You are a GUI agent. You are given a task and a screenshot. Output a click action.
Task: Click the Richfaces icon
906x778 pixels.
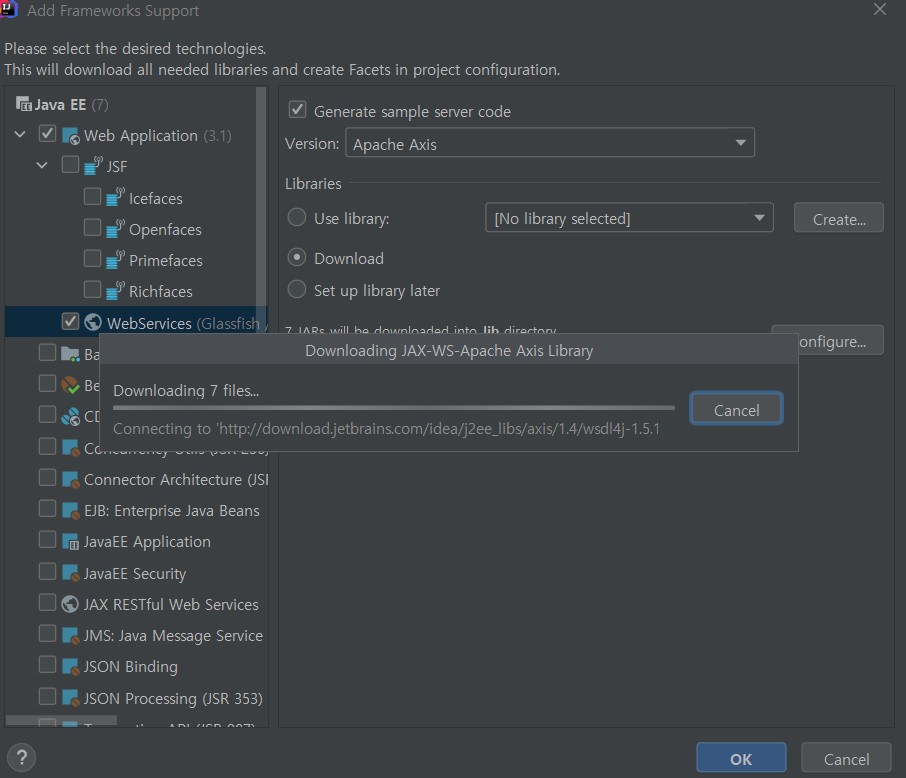point(115,290)
